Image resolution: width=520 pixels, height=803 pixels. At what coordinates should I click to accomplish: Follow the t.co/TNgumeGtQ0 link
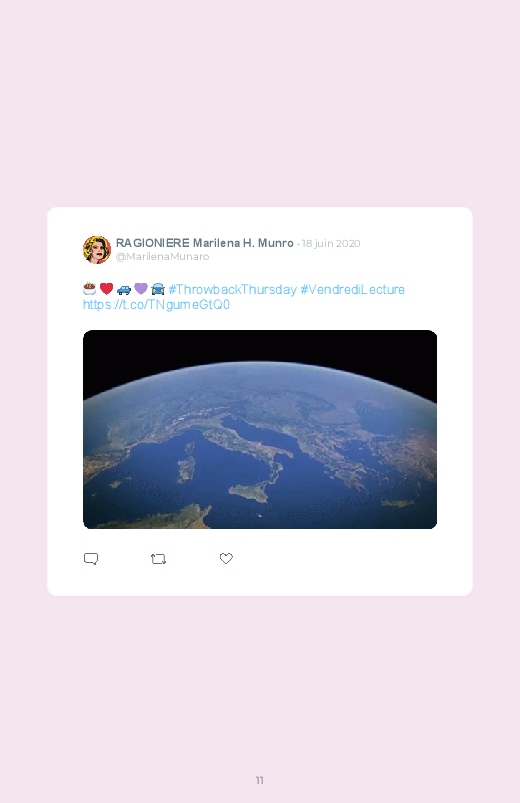156,305
